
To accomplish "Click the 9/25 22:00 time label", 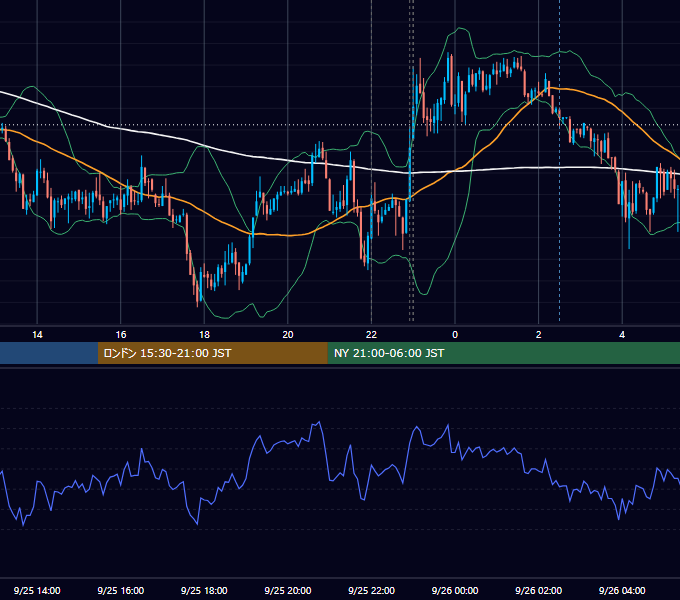I will pos(371,590).
